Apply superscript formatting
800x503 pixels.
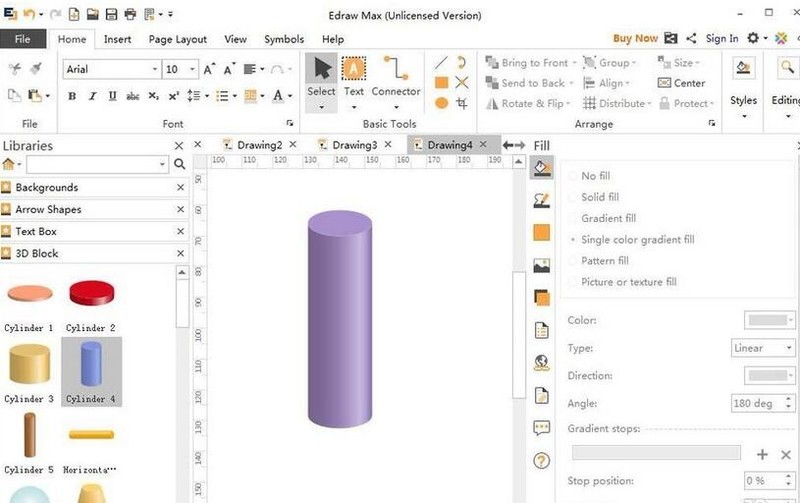pos(173,96)
